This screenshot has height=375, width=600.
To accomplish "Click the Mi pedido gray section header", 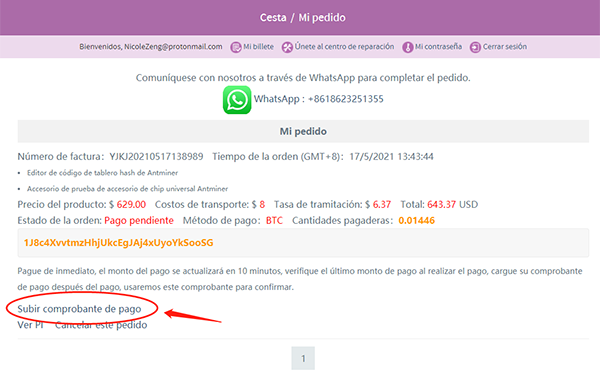I will pos(303,131).
